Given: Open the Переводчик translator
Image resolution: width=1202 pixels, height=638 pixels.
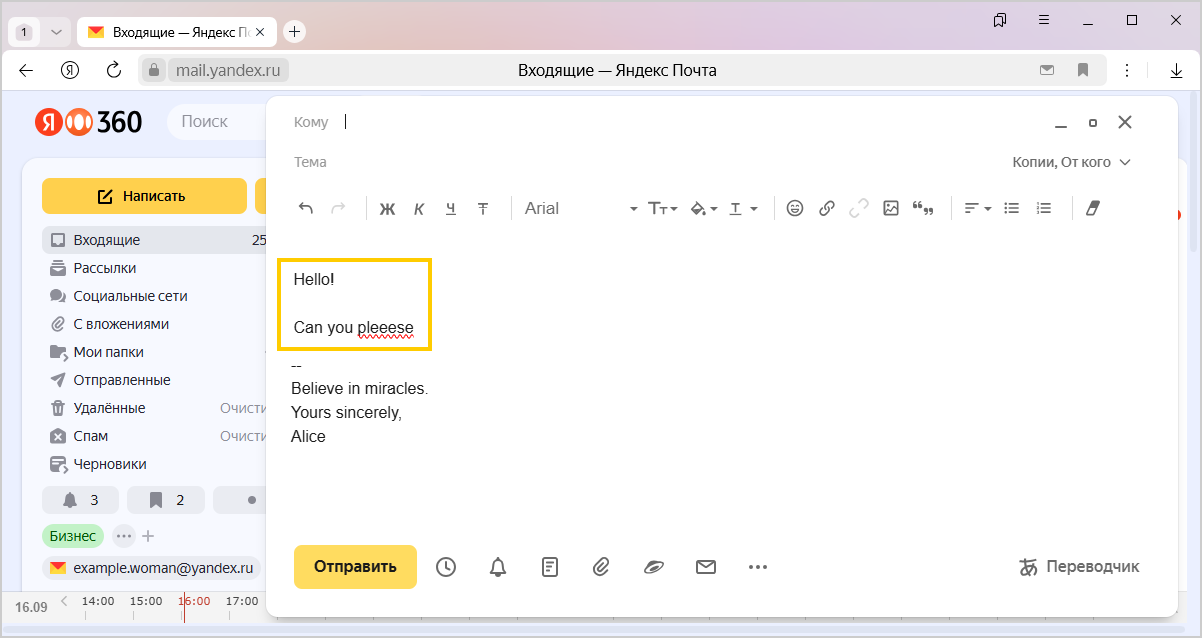Looking at the screenshot, I should [x=1079, y=567].
